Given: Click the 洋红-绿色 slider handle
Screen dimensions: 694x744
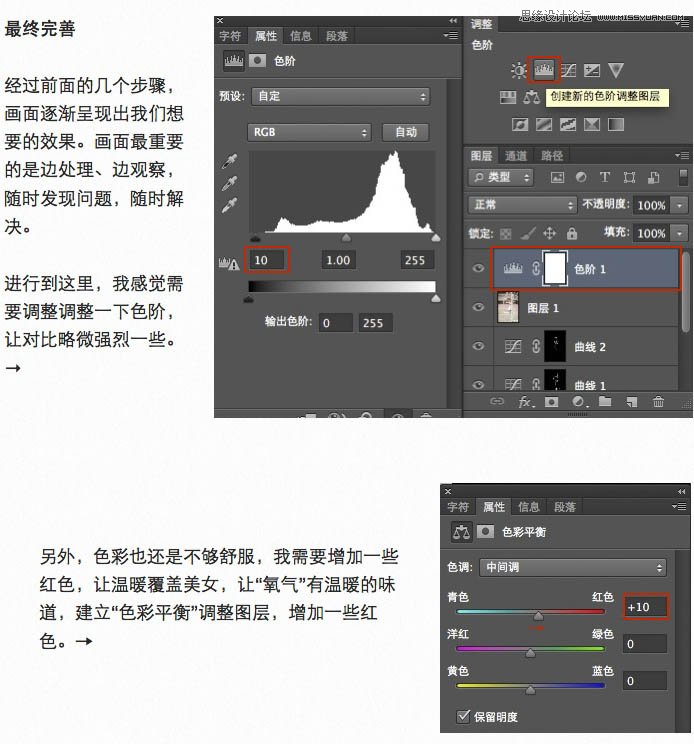Looking at the screenshot, I should (x=530, y=653).
